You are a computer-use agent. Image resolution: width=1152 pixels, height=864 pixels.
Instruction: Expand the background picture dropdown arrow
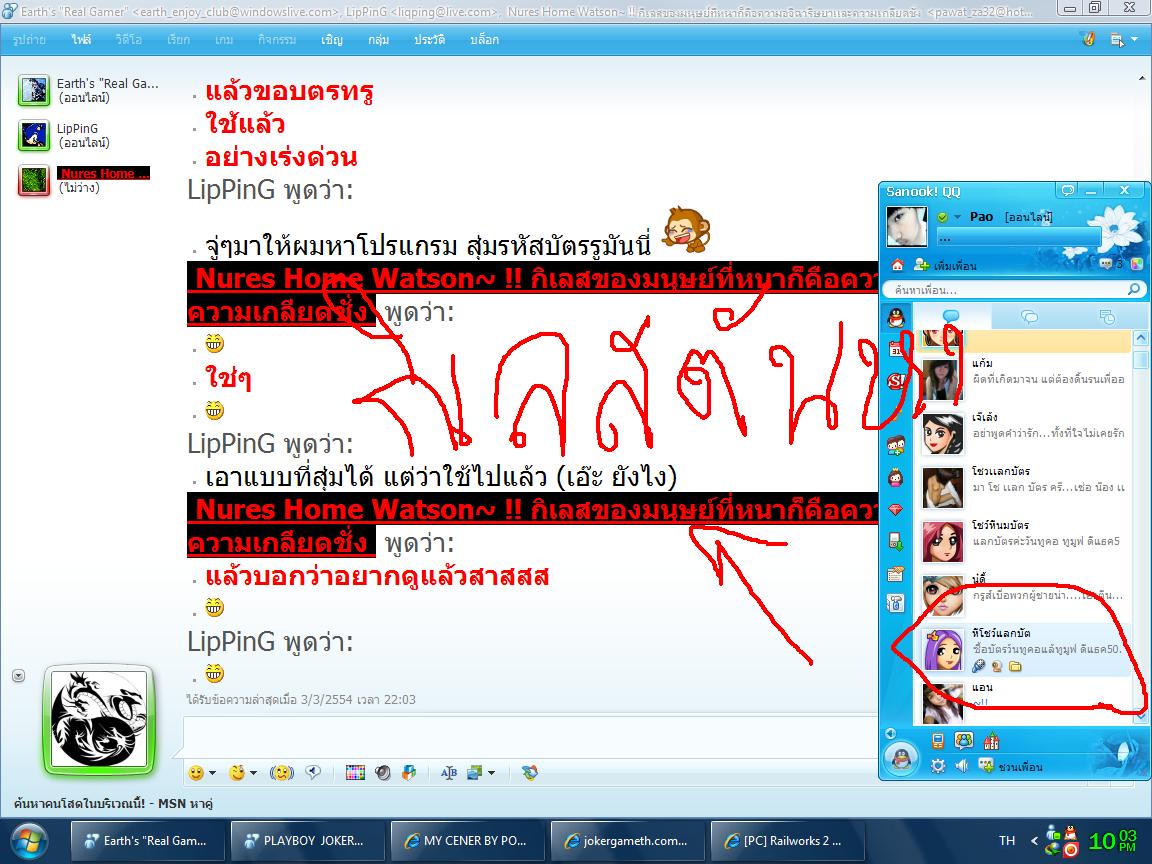coord(491,774)
